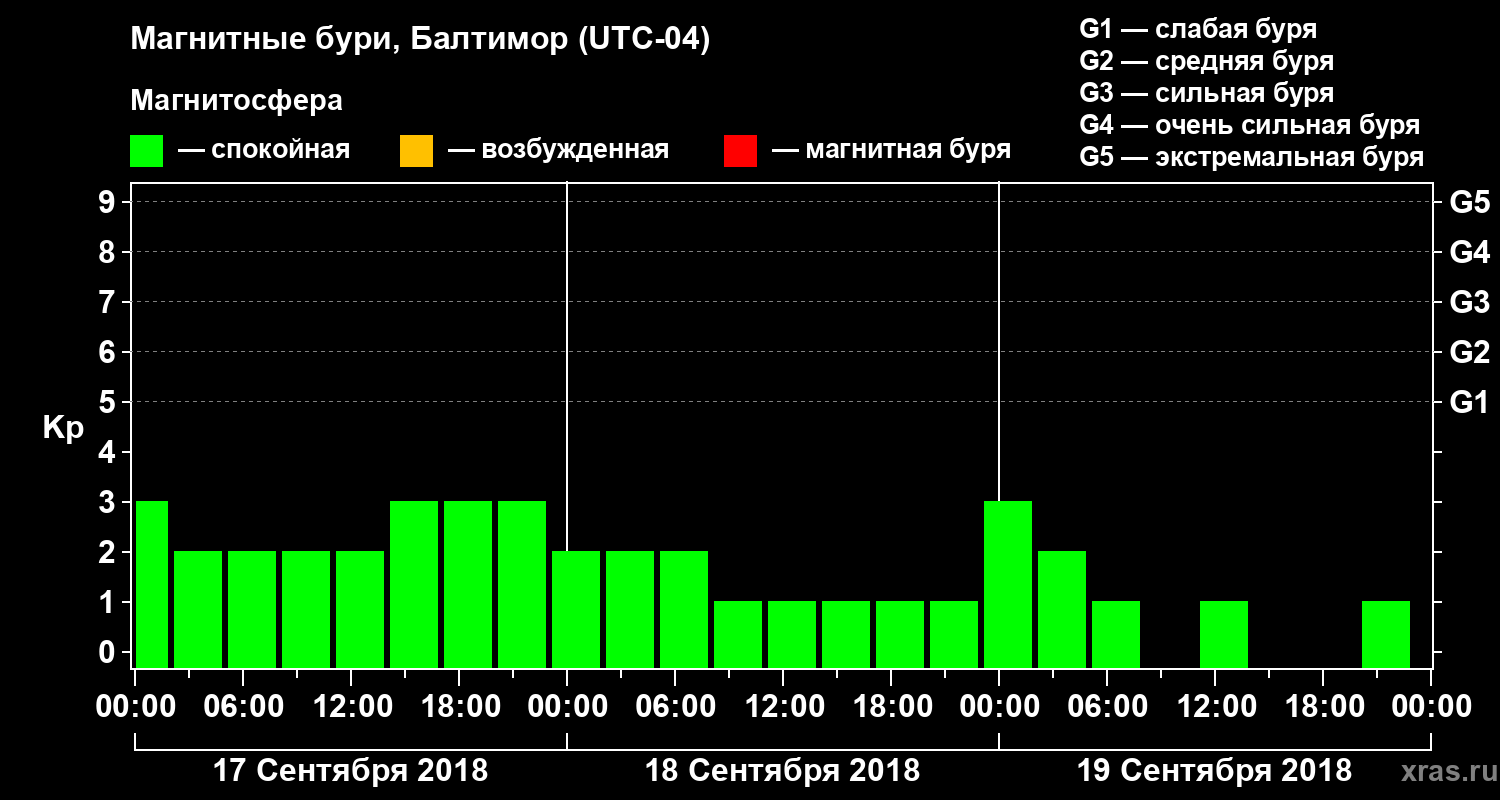
Task: Click the 'Kp' axis label
Action: [63, 428]
